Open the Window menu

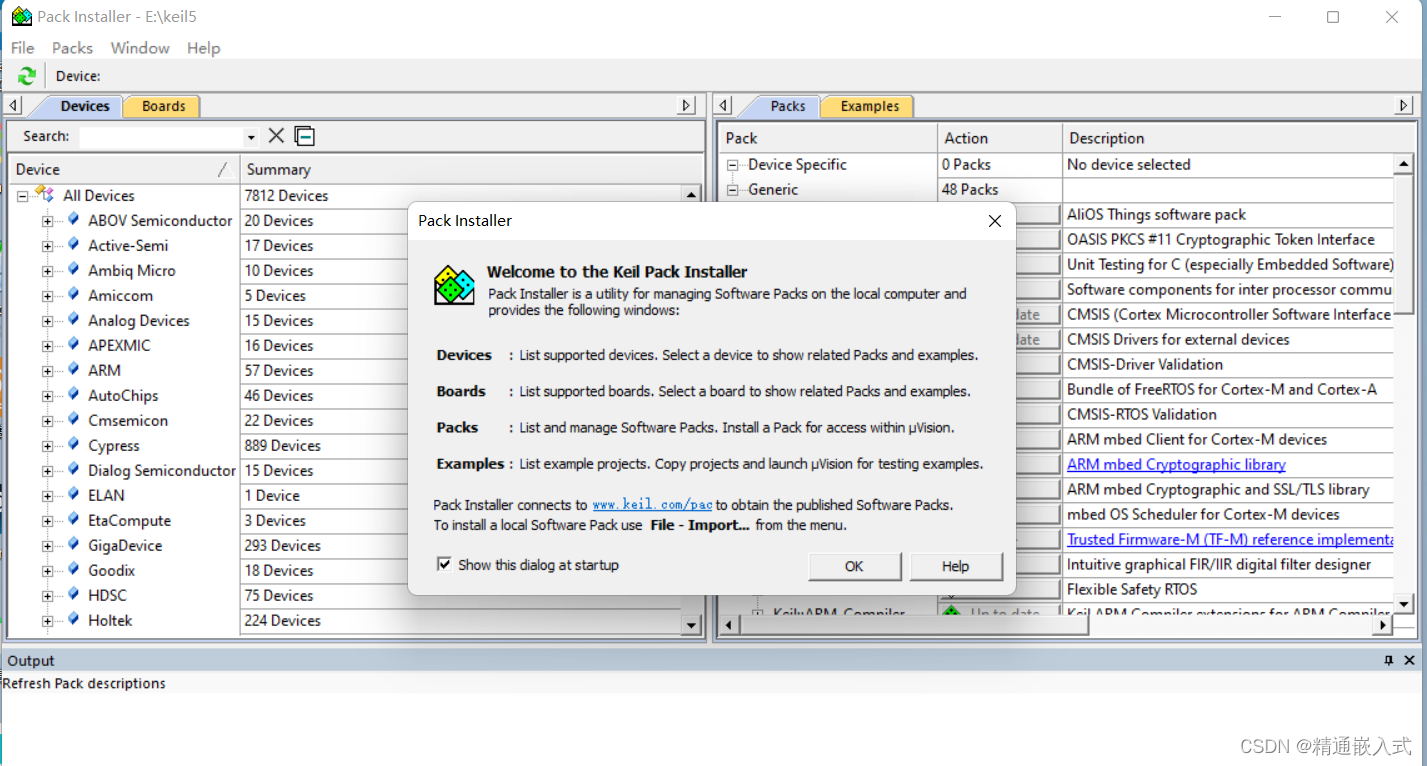pos(140,48)
